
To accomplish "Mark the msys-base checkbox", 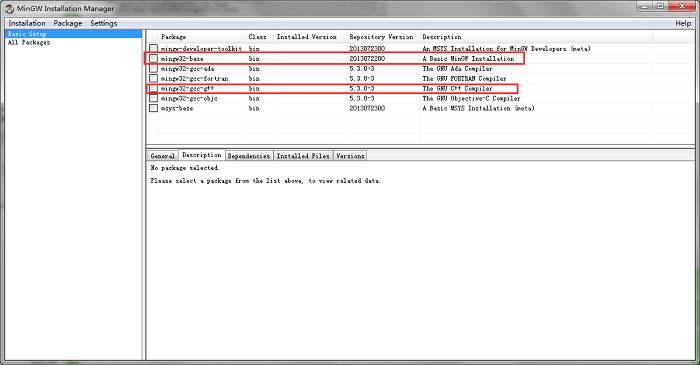I will (x=153, y=108).
